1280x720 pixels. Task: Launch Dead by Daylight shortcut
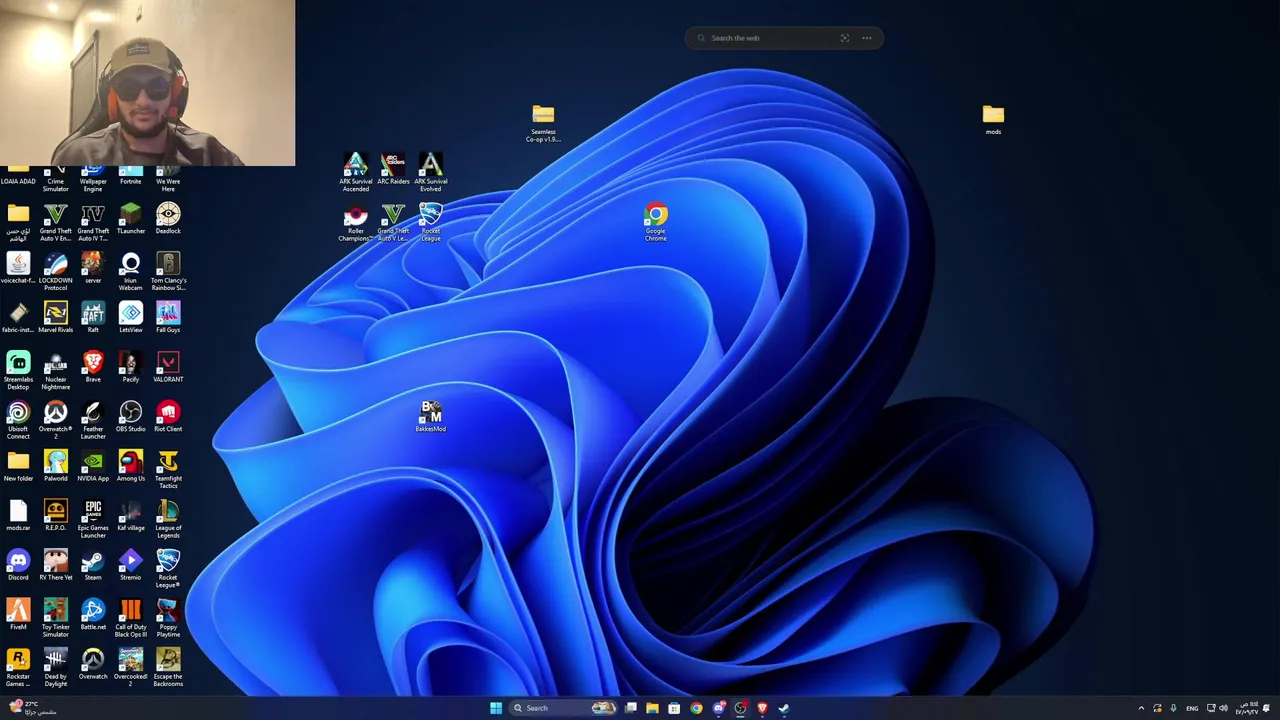[55, 668]
